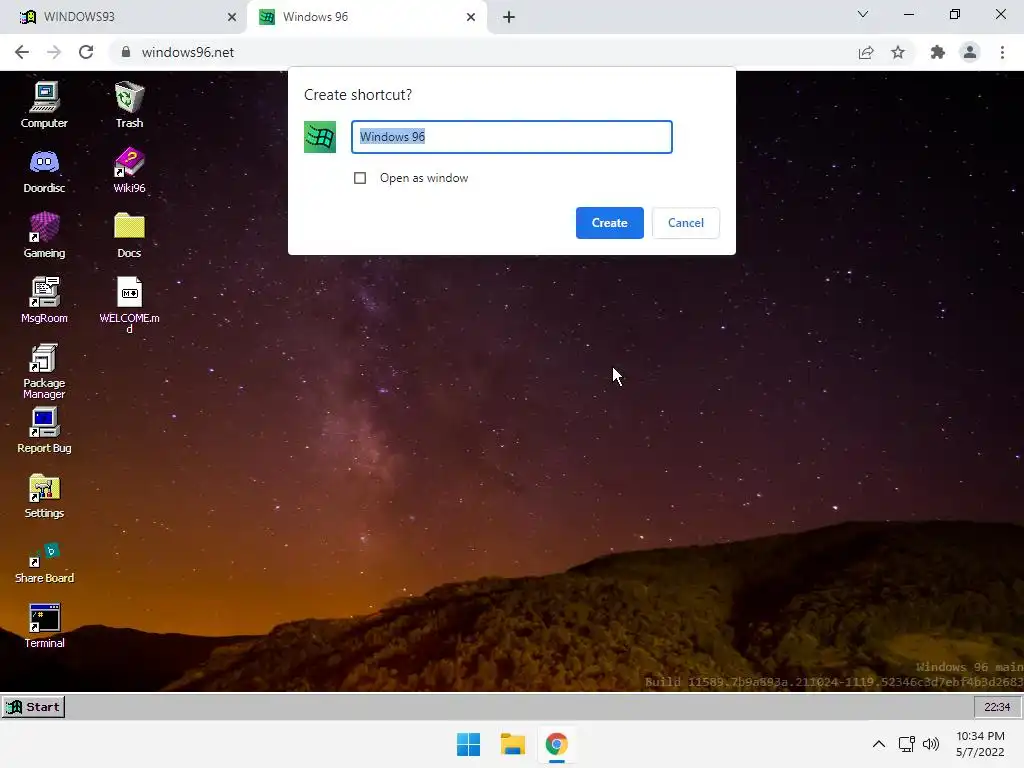This screenshot has width=1024, height=768.
Task: Open the Chrome three-dot menu
Action: [1002, 52]
